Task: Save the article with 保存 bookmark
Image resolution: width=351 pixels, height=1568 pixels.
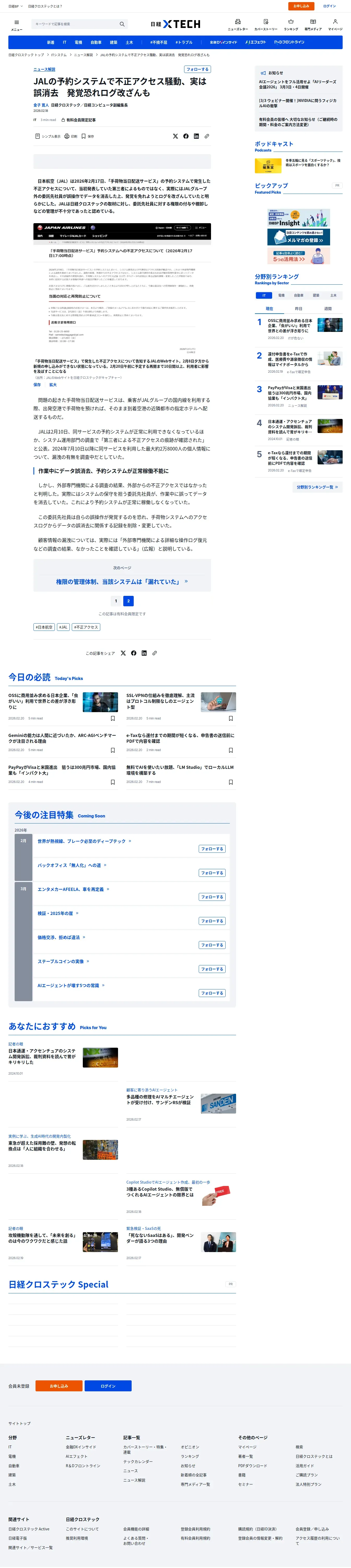Action: [87, 136]
